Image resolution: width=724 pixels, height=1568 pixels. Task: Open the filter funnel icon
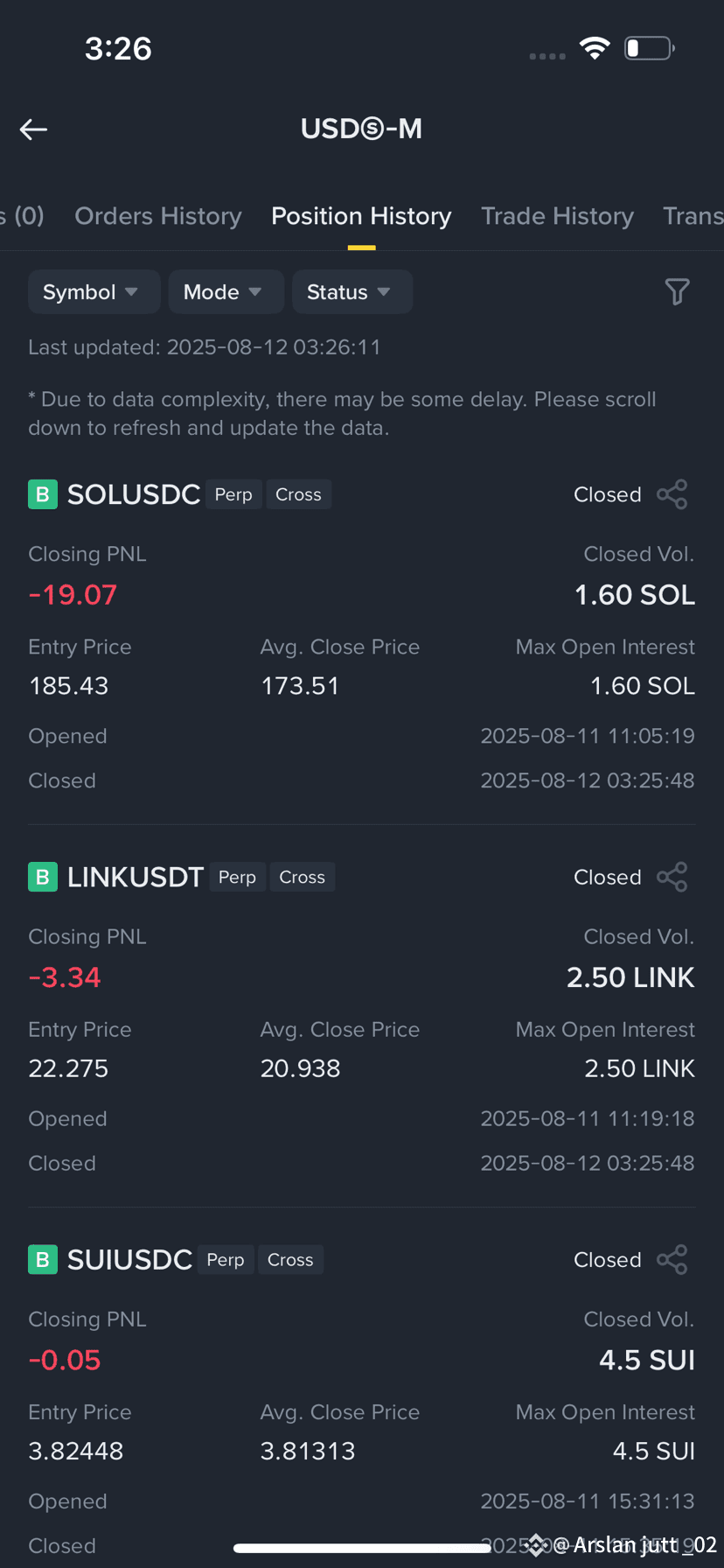coord(677,291)
